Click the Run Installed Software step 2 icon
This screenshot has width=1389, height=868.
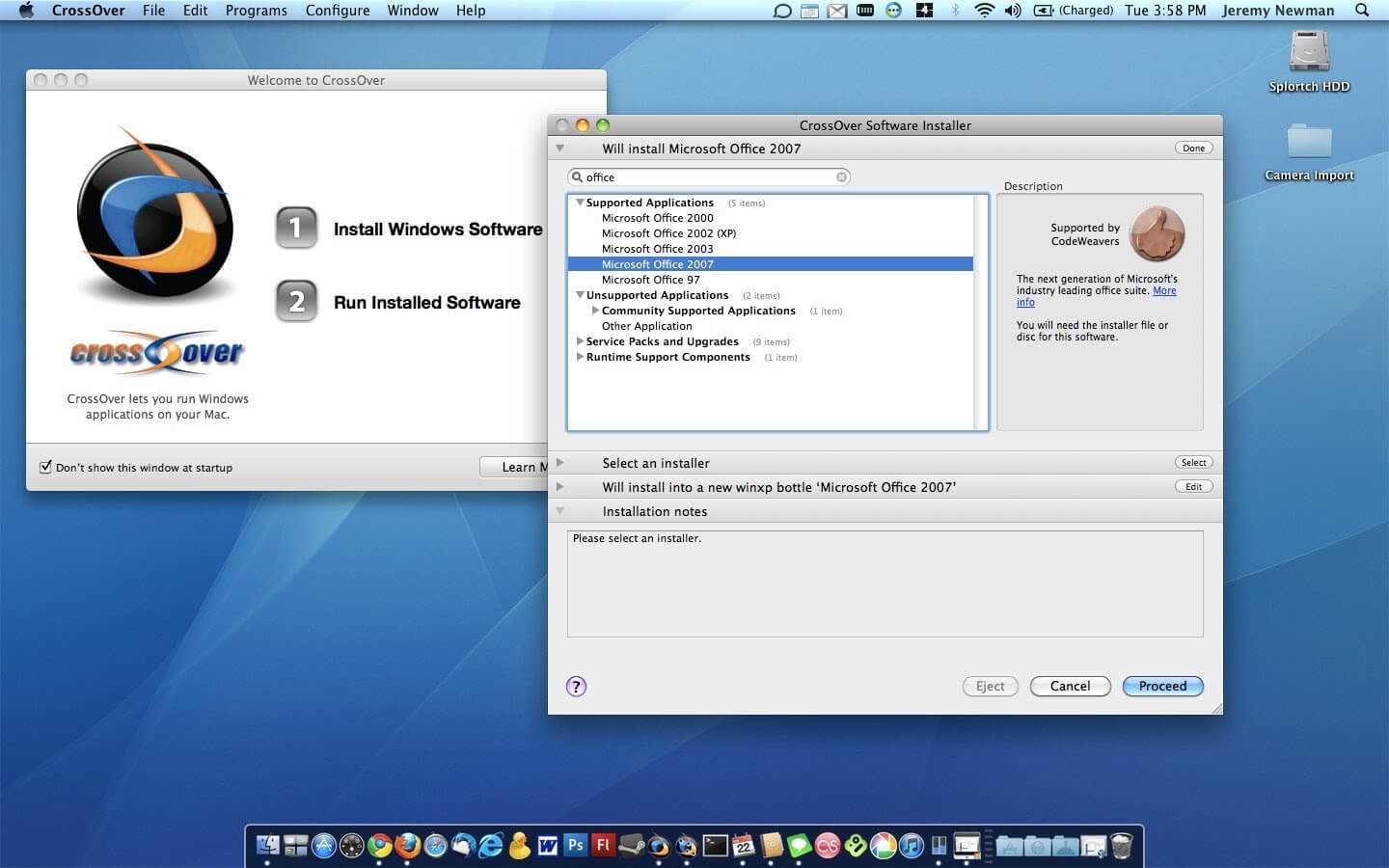[x=296, y=302]
